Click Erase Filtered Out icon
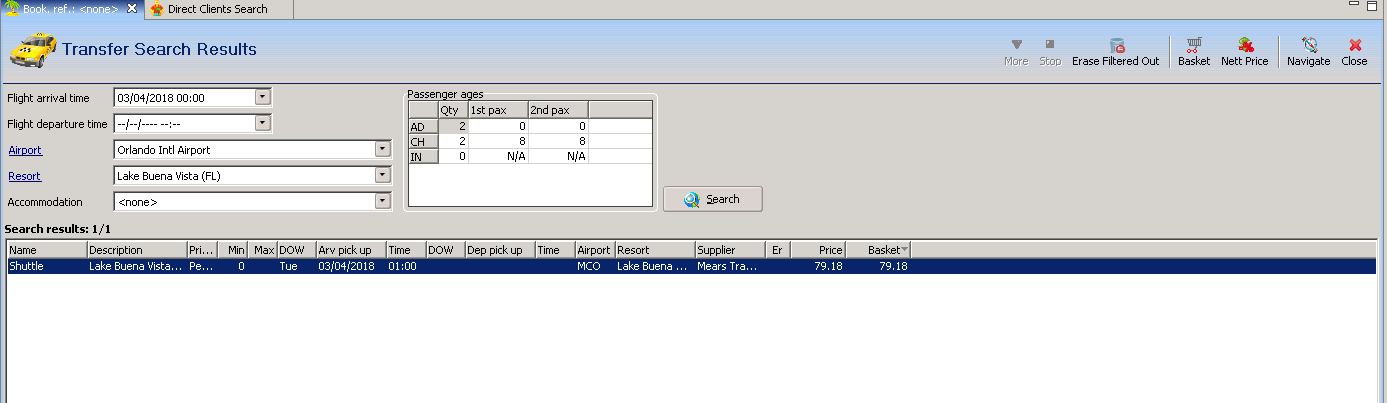The width and height of the screenshot is (1387, 403). [x=1116, y=52]
